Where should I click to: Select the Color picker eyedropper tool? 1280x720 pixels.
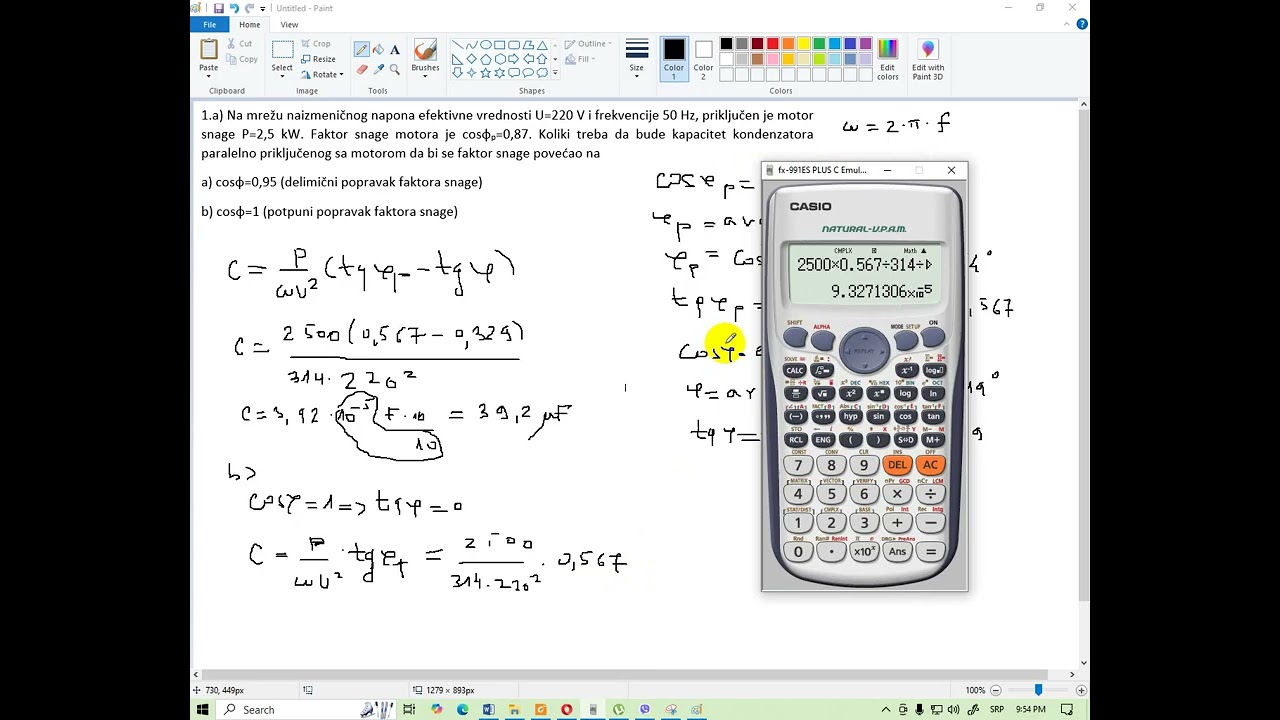(378, 69)
